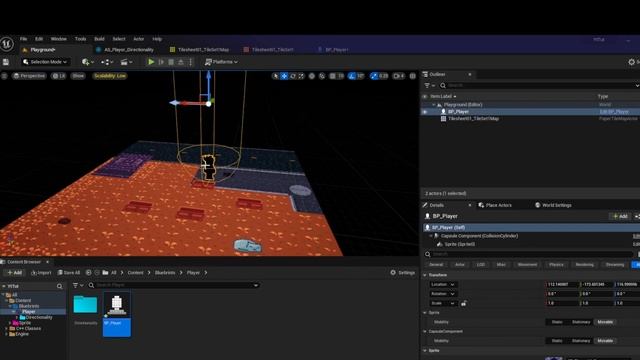Open the Build menu

pos(99,39)
